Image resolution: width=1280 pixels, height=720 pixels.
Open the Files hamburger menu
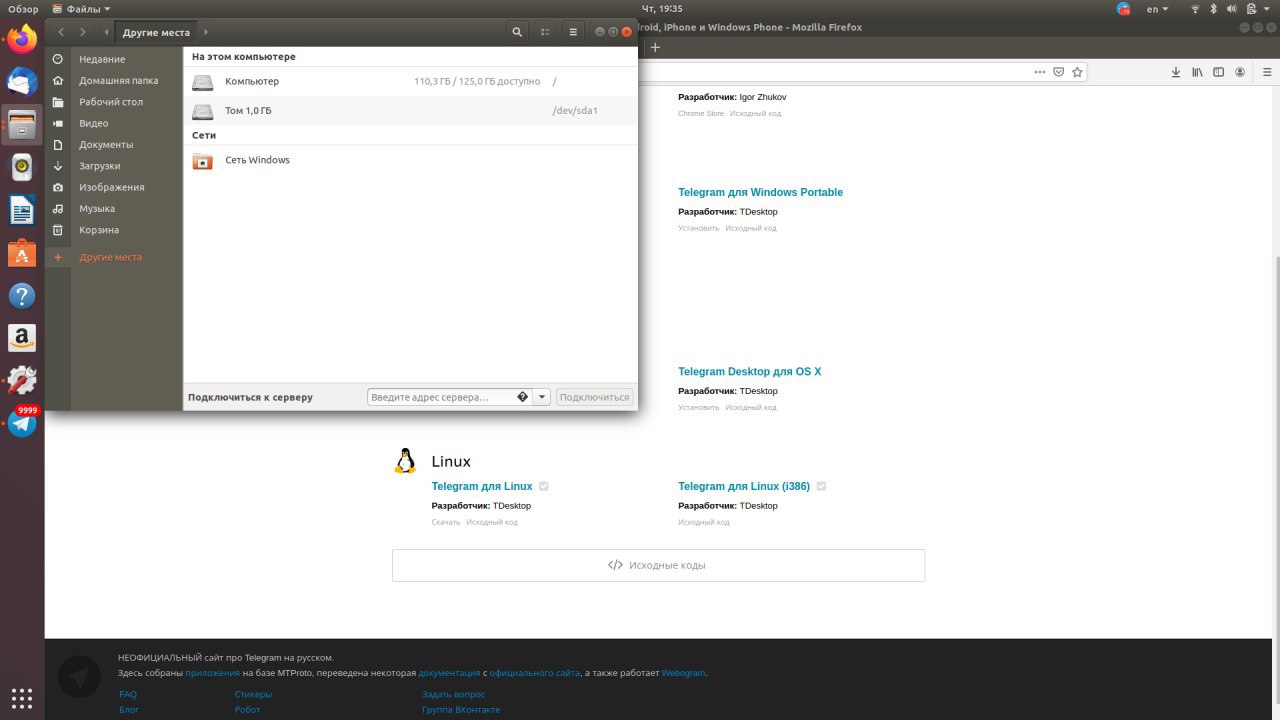tap(573, 32)
